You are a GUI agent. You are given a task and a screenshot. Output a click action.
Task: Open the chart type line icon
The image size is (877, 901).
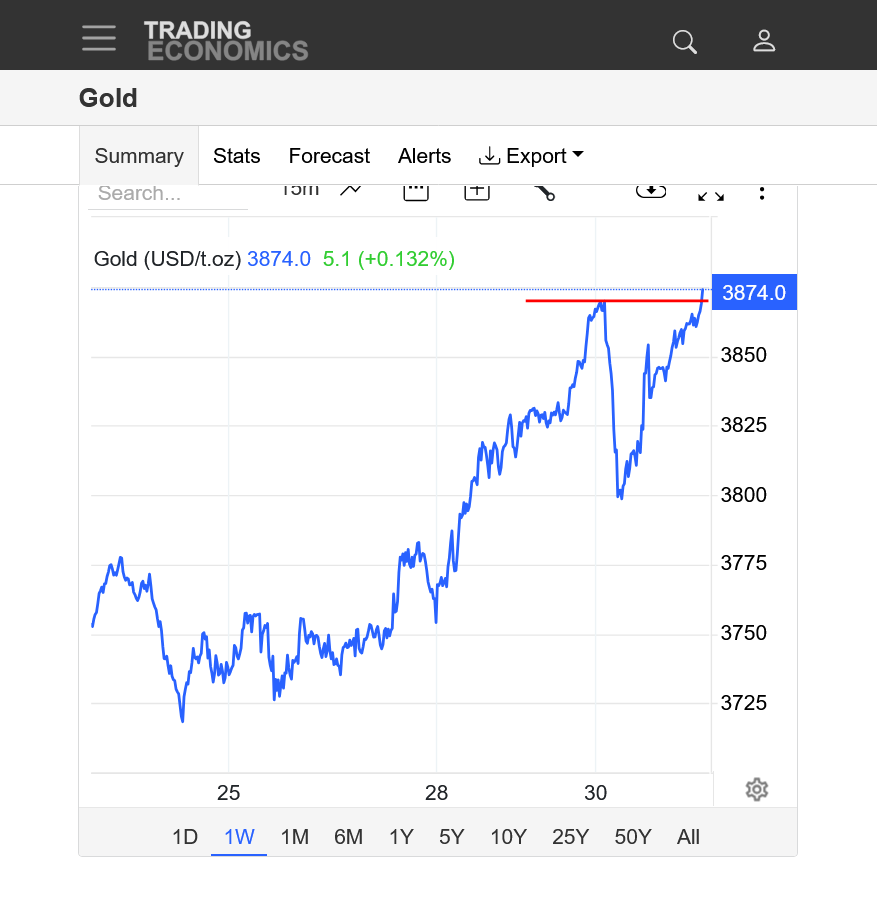(x=351, y=190)
